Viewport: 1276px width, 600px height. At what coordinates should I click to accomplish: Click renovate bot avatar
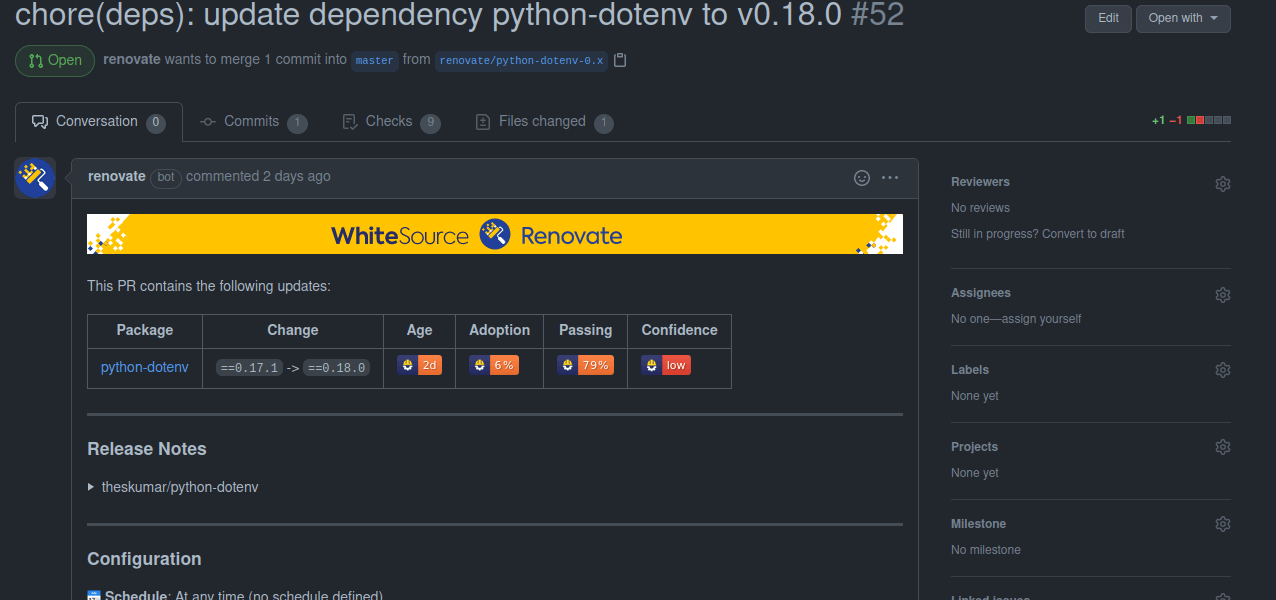pyautogui.click(x=35, y=178)
